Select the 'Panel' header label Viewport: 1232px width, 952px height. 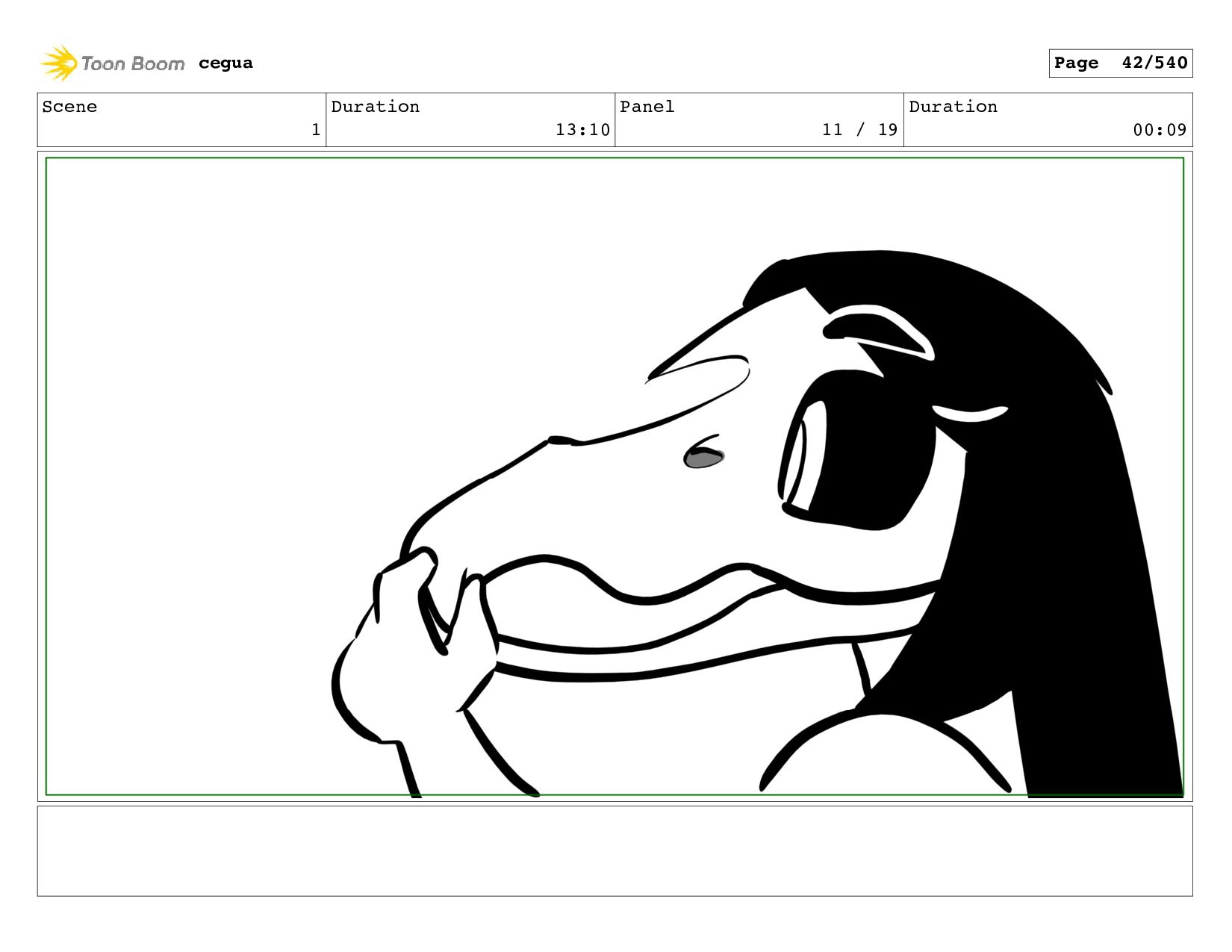pos(647,107)
